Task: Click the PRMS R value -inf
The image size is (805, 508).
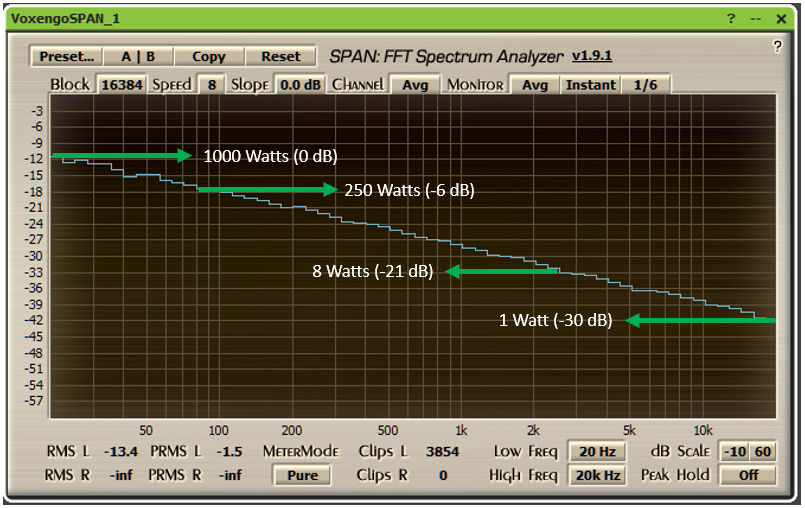Action: pyautogui.click(x=230, y=475)
